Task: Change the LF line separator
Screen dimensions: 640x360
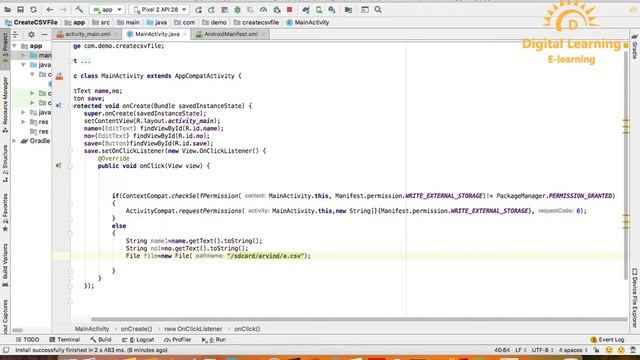Action: click(520, 350)
